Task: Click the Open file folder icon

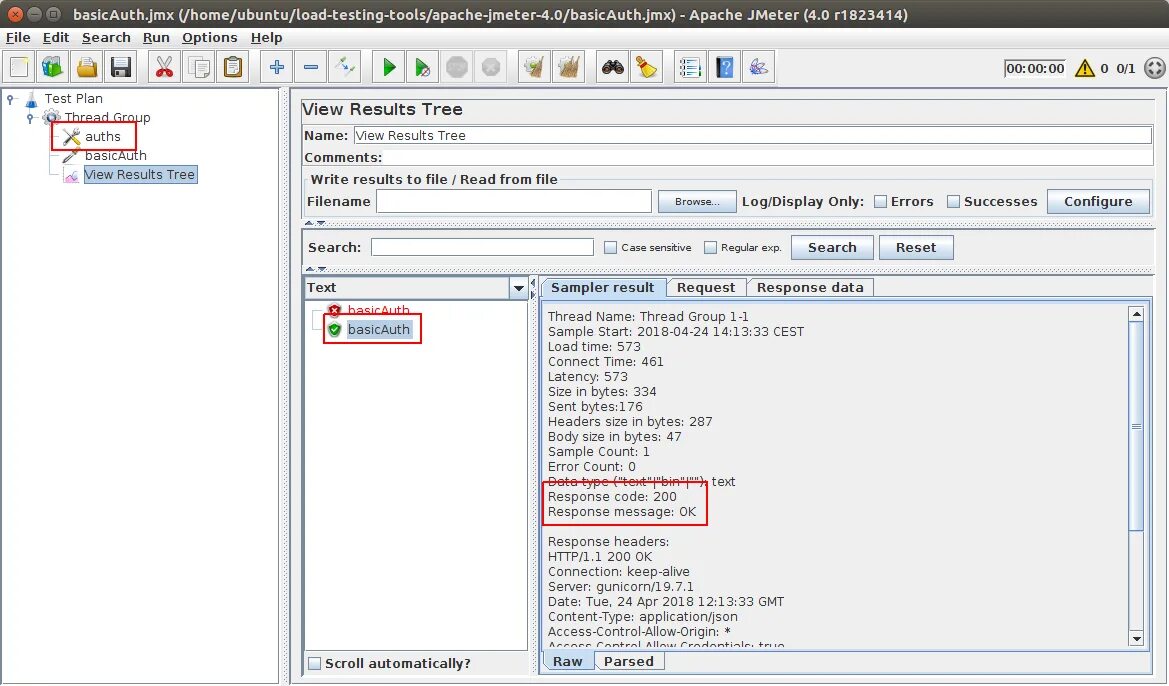Action: 87,67
